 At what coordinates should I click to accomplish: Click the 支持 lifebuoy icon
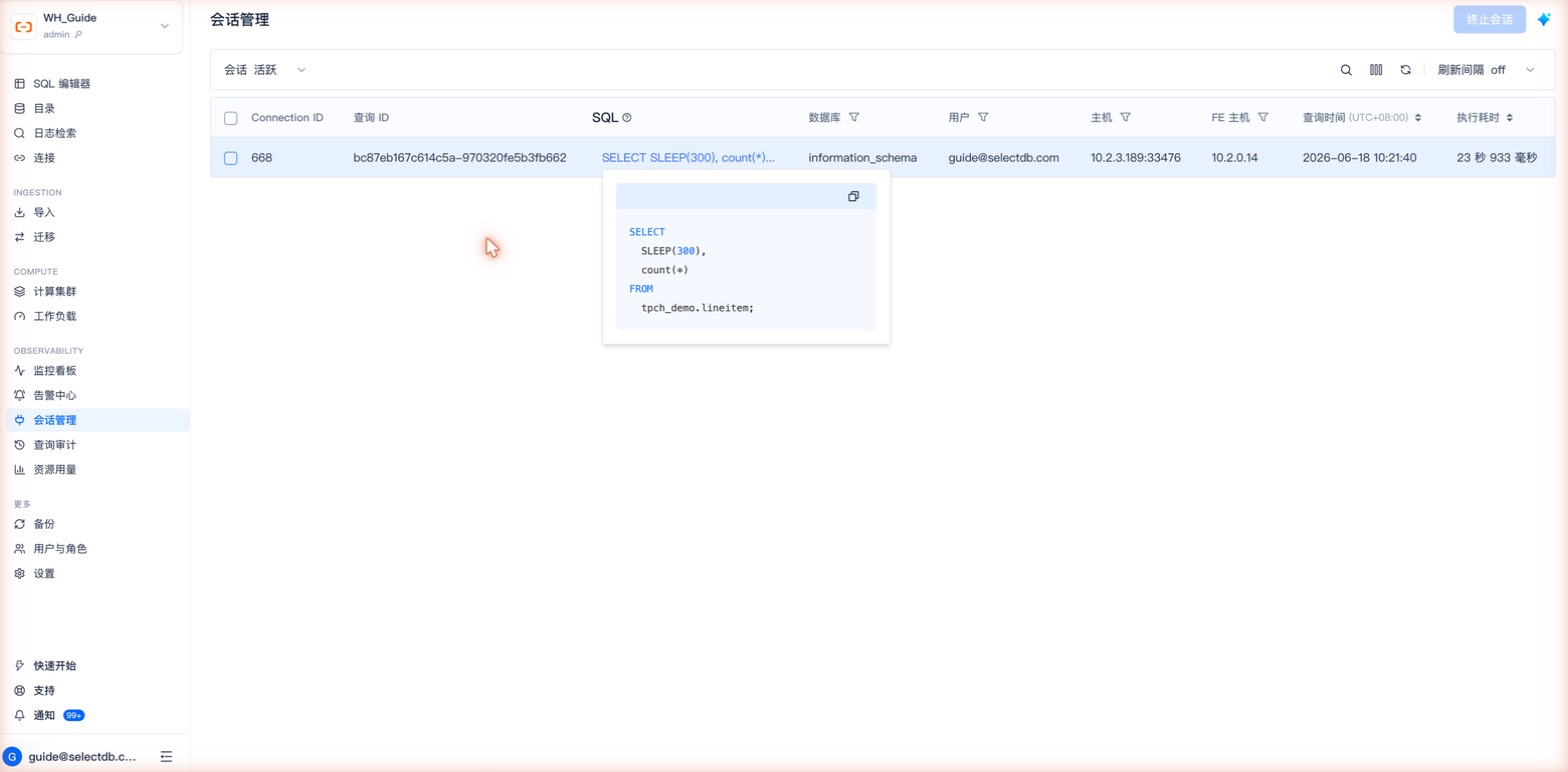[20, 691]
